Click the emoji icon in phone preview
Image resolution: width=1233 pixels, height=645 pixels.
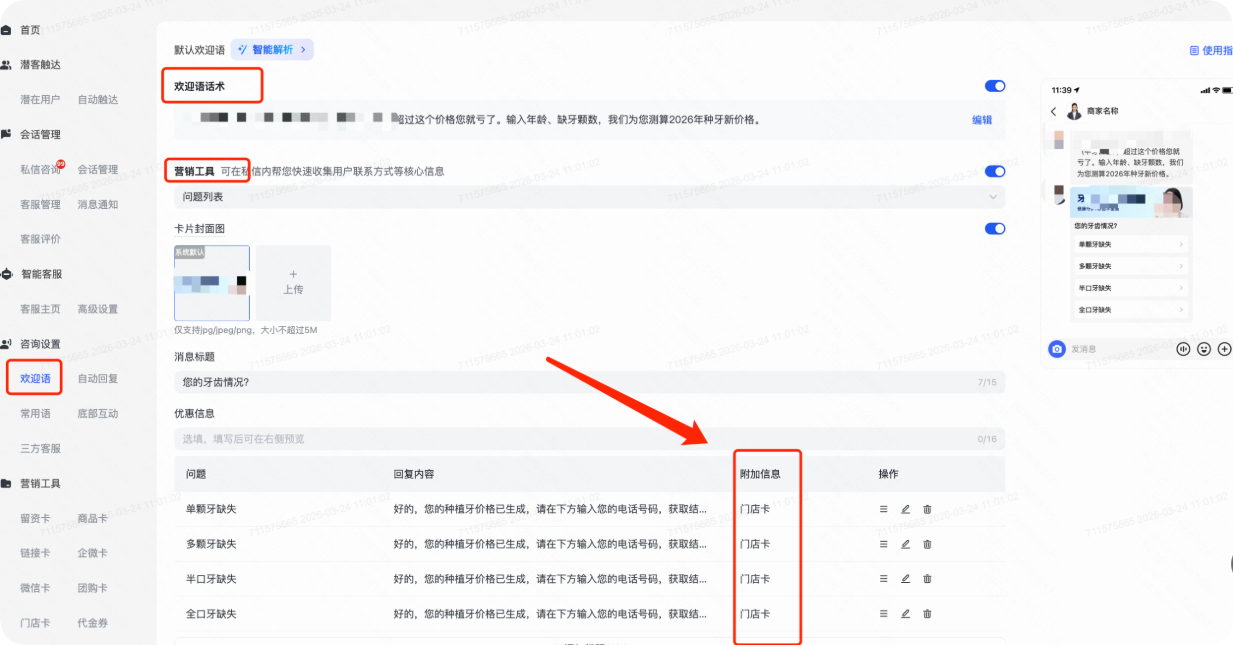[1204, 349]
